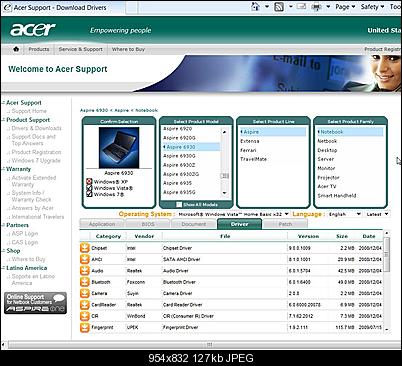Switch to the Document tab

point(194,224)
